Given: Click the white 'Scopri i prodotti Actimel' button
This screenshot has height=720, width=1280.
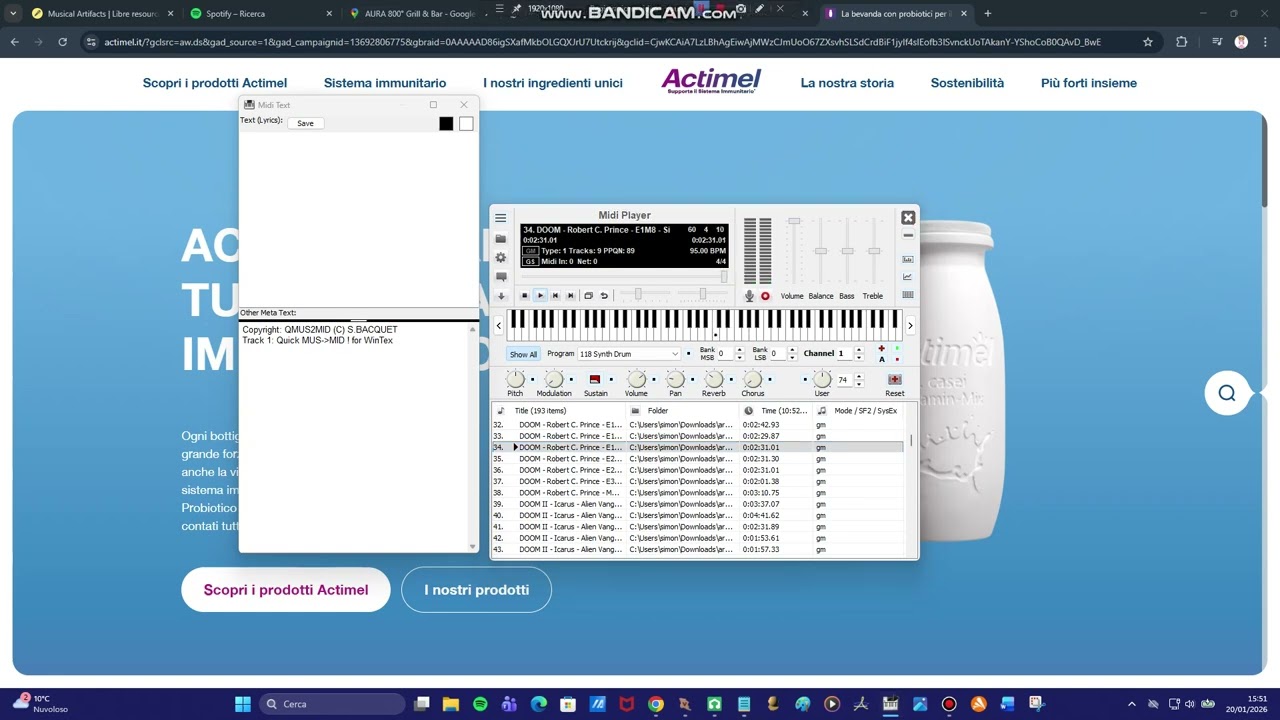Looking at the screenshot, I should pyautogui.click(x=286, y=590).
